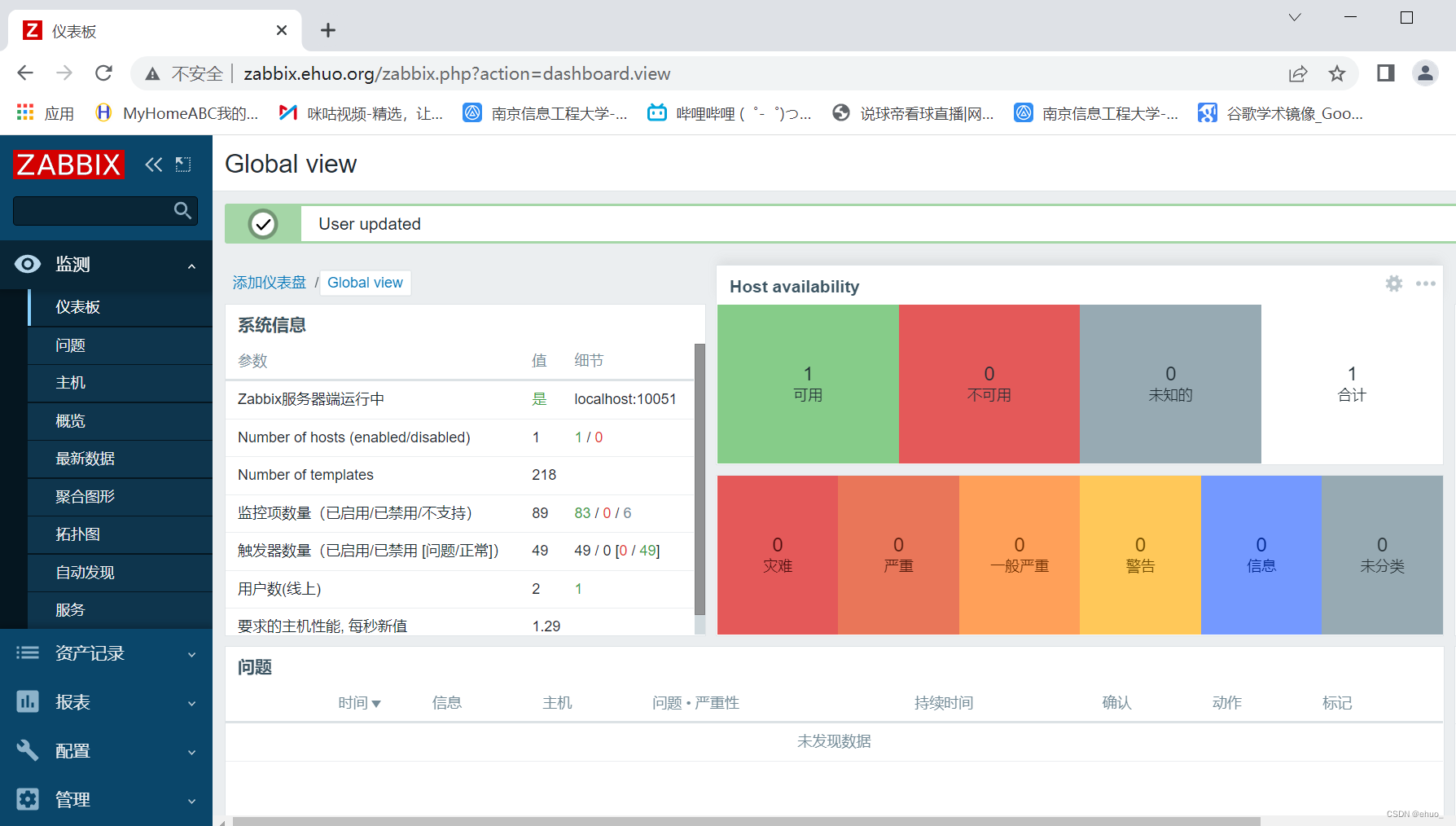Open the 应用 apps bookmark
Screen dimensions: 1456x826
(46, 113)
